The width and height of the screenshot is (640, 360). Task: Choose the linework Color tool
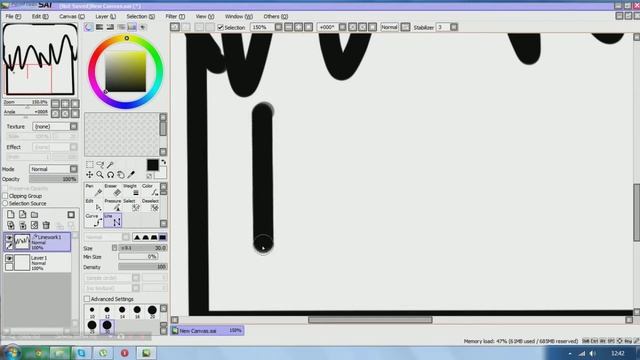point(150,190)
